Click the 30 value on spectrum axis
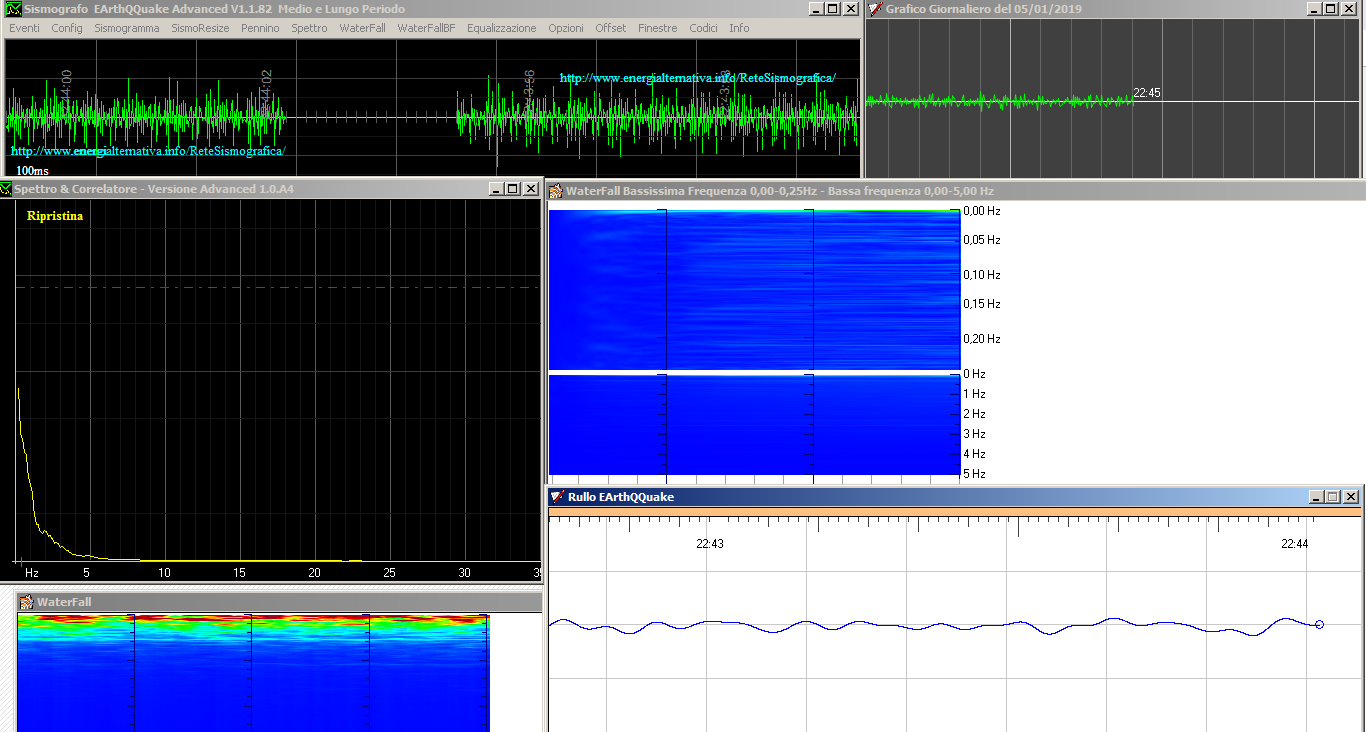1366x732 pixels. pyautogui.click(x=464, y=573)
